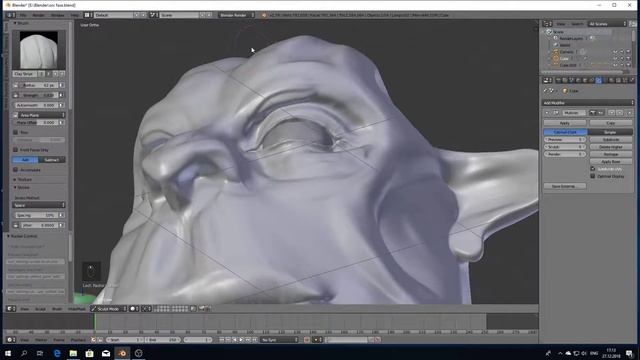The height and width of the screenshot is (360, 640).
Task: Click the Delete Higher button
Action: 611,147
